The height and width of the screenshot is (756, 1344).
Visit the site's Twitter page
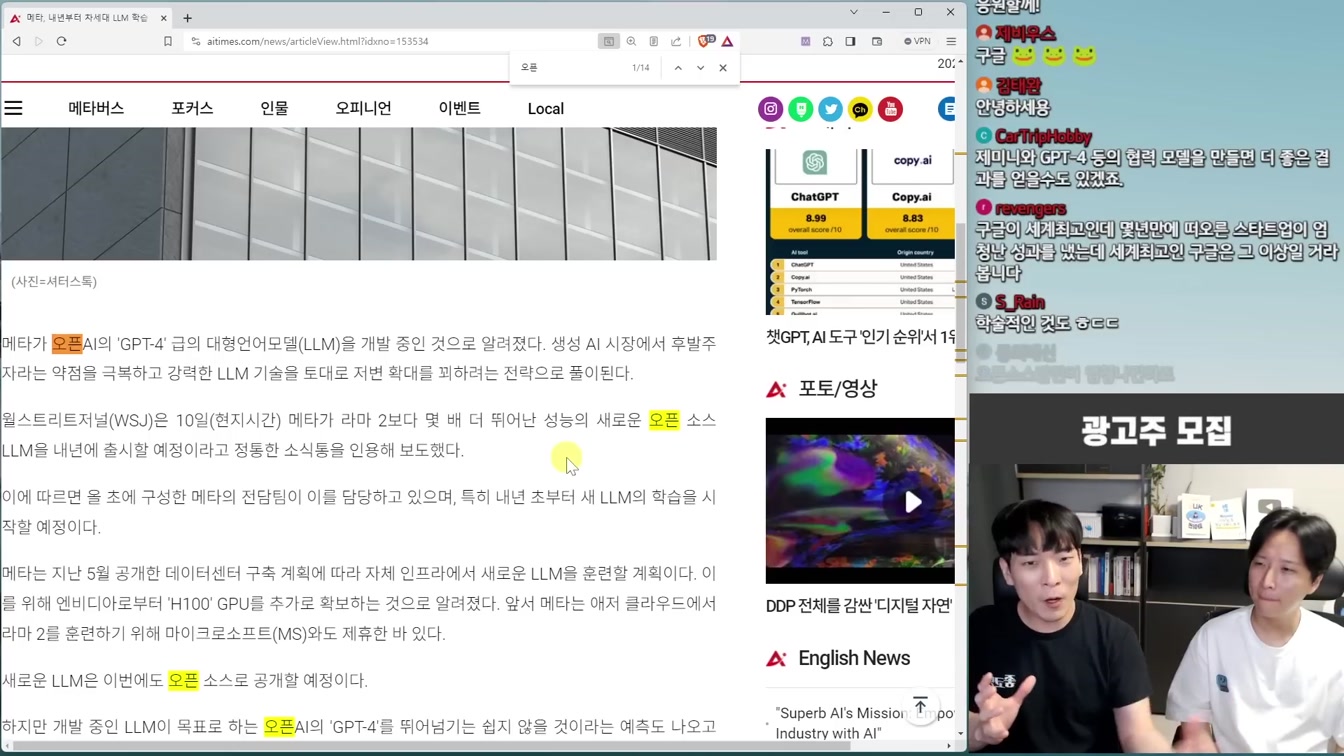(830, 109)
